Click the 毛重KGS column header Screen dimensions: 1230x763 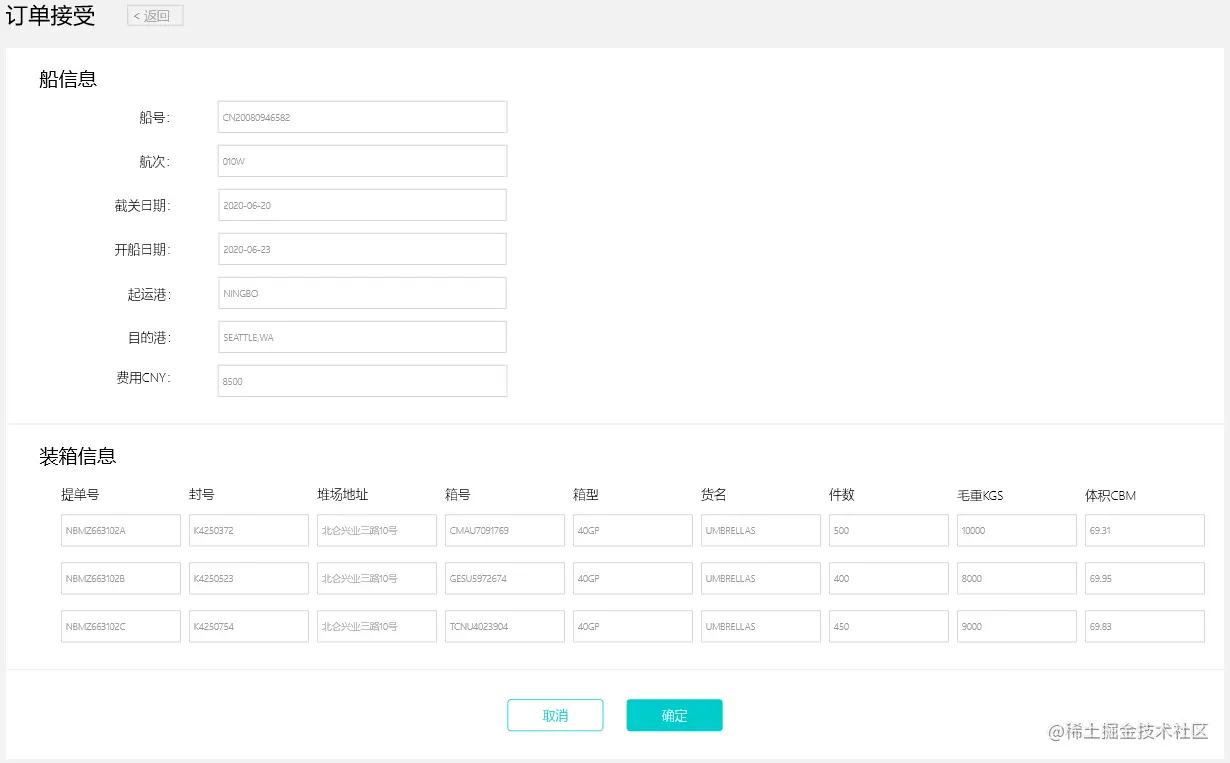coord(980,495)
